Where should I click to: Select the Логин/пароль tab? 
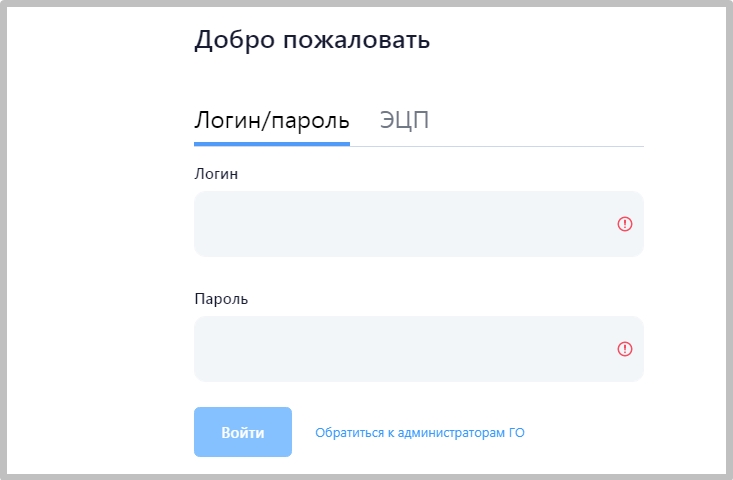(x=271, y=121)
